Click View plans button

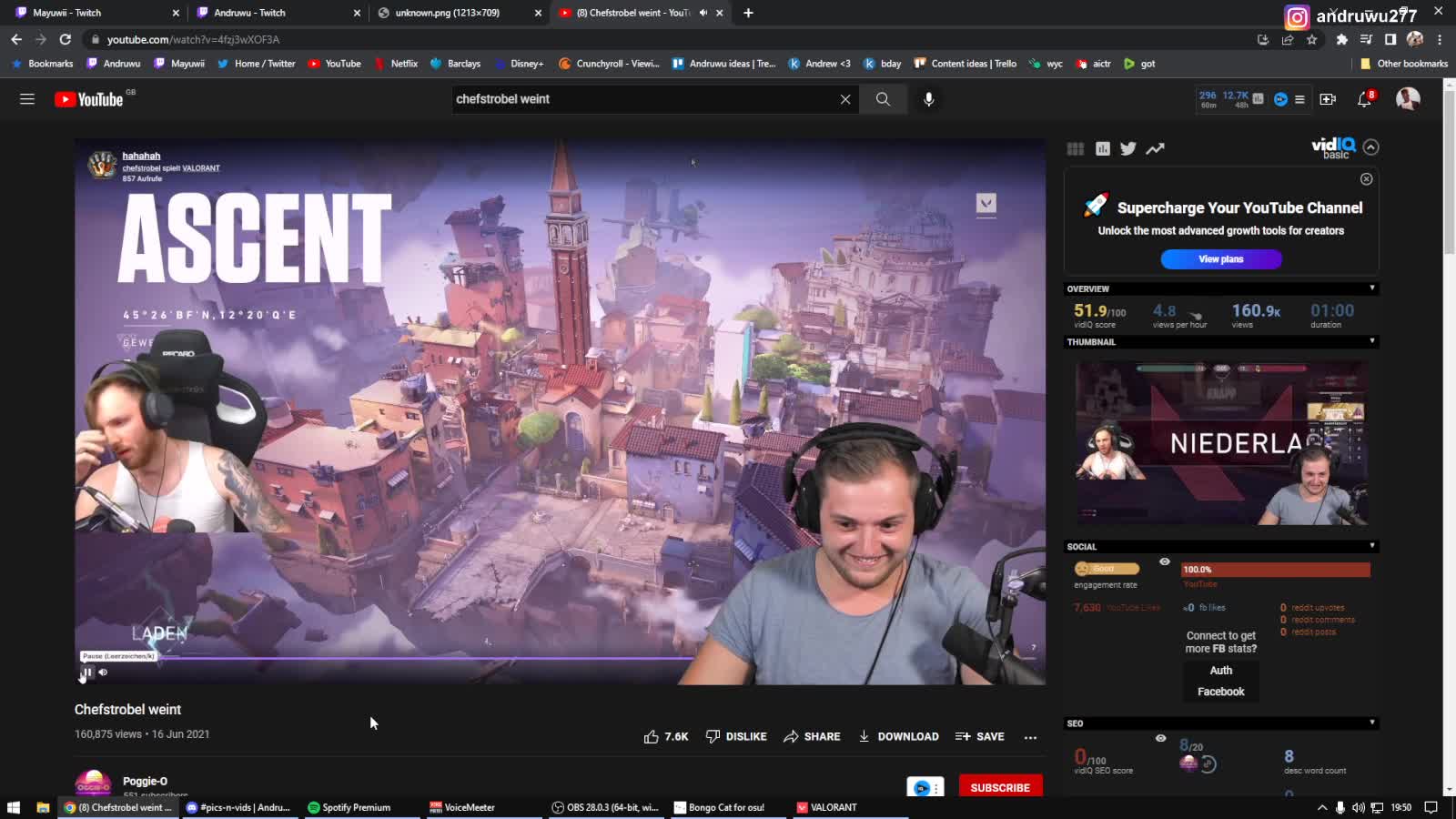click(x=1221, y=259)
